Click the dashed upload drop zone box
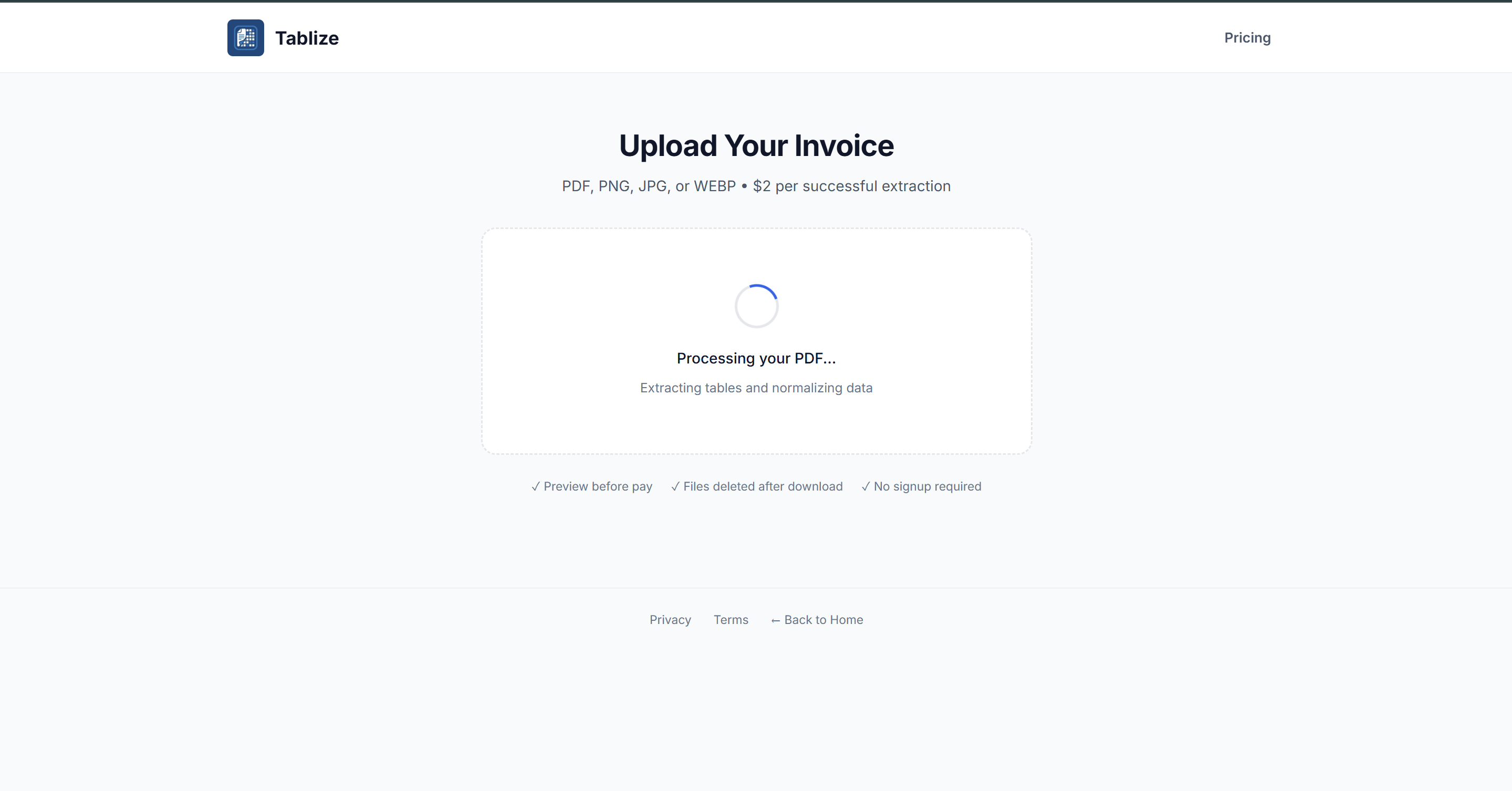This screenshot has height=791, width=1512. [x=756, y=341]
